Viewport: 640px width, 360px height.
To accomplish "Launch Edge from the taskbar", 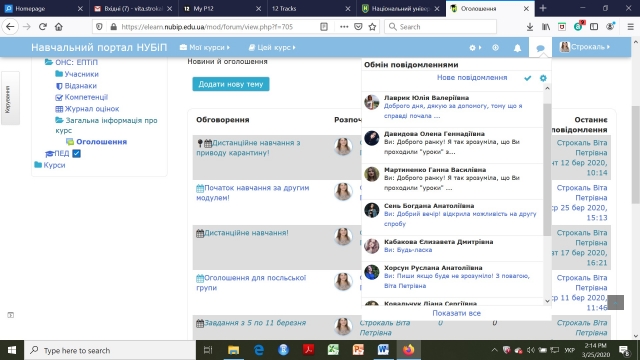I will [259, 350].
